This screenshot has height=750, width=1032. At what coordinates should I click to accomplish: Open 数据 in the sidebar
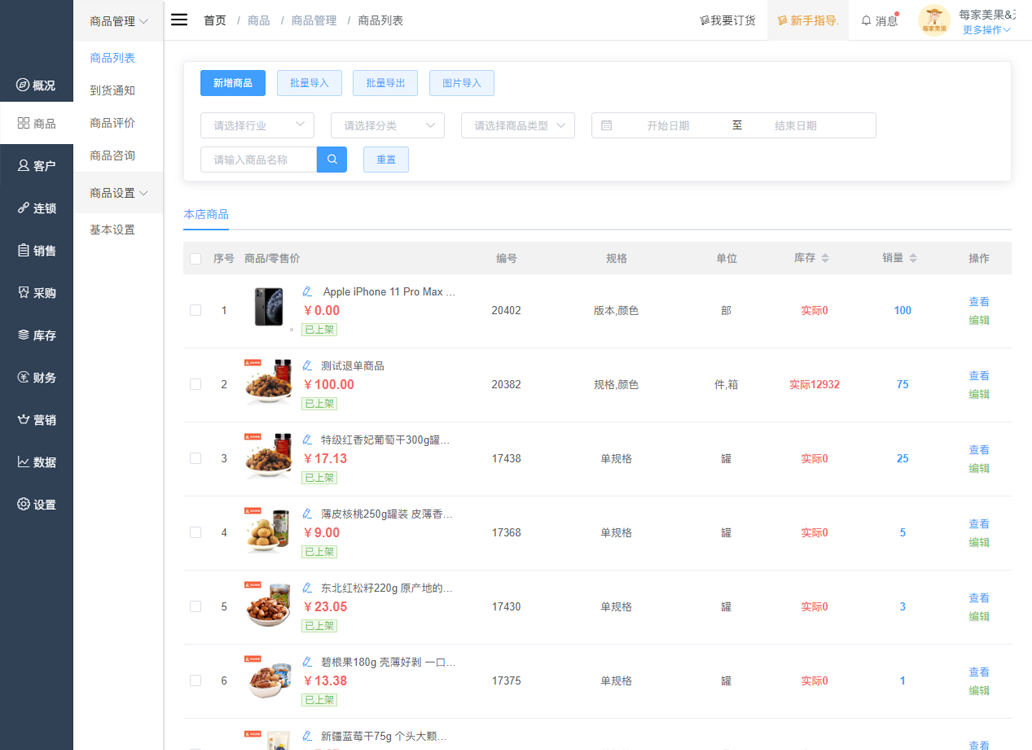pos(36,462)
